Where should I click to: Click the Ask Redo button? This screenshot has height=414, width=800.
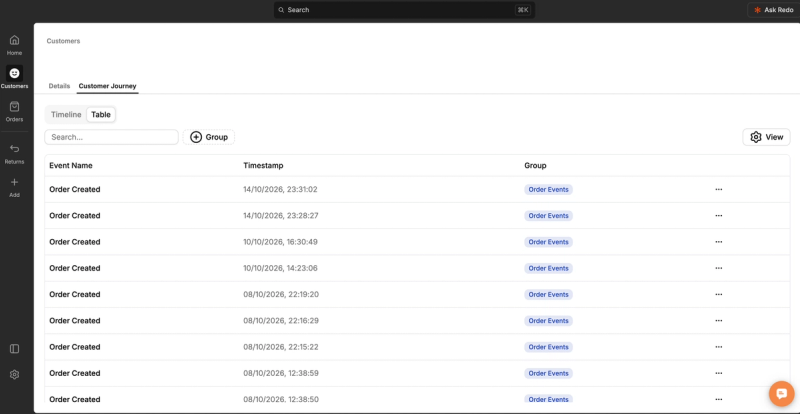point(773,10)
